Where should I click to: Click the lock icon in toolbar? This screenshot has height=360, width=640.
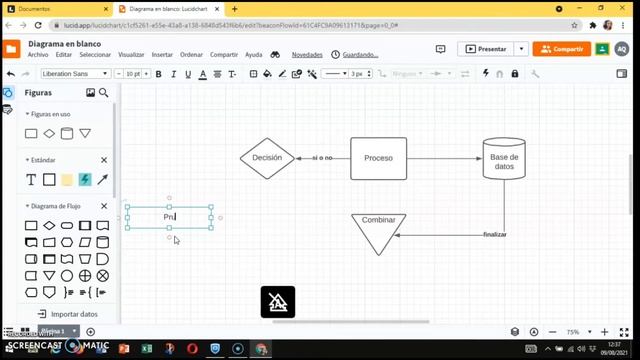click(515, 73)
